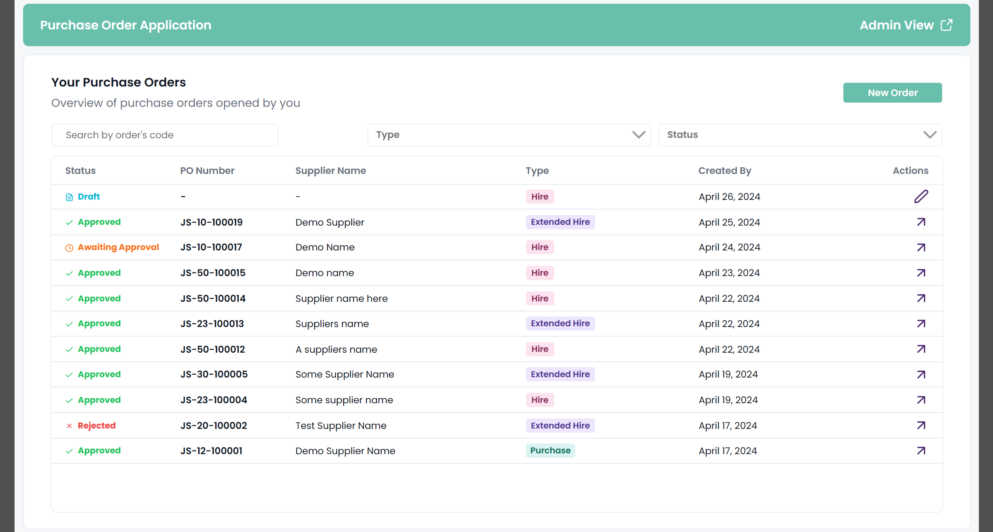Open order JS-23-100013 via its arrow icon

(921, 324)
